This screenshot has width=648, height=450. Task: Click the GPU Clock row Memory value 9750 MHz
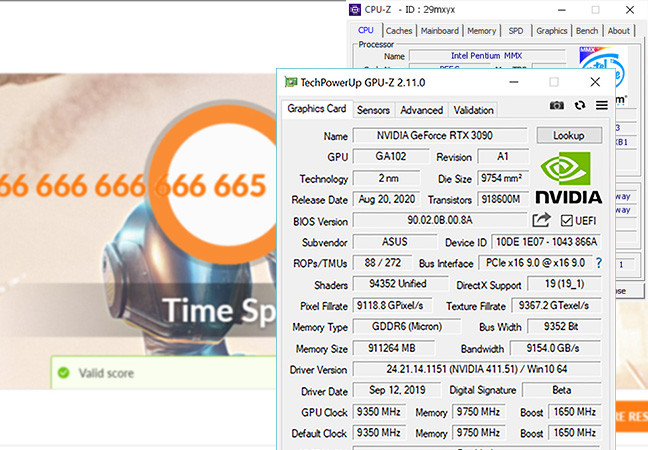click(x=479, y=412)
